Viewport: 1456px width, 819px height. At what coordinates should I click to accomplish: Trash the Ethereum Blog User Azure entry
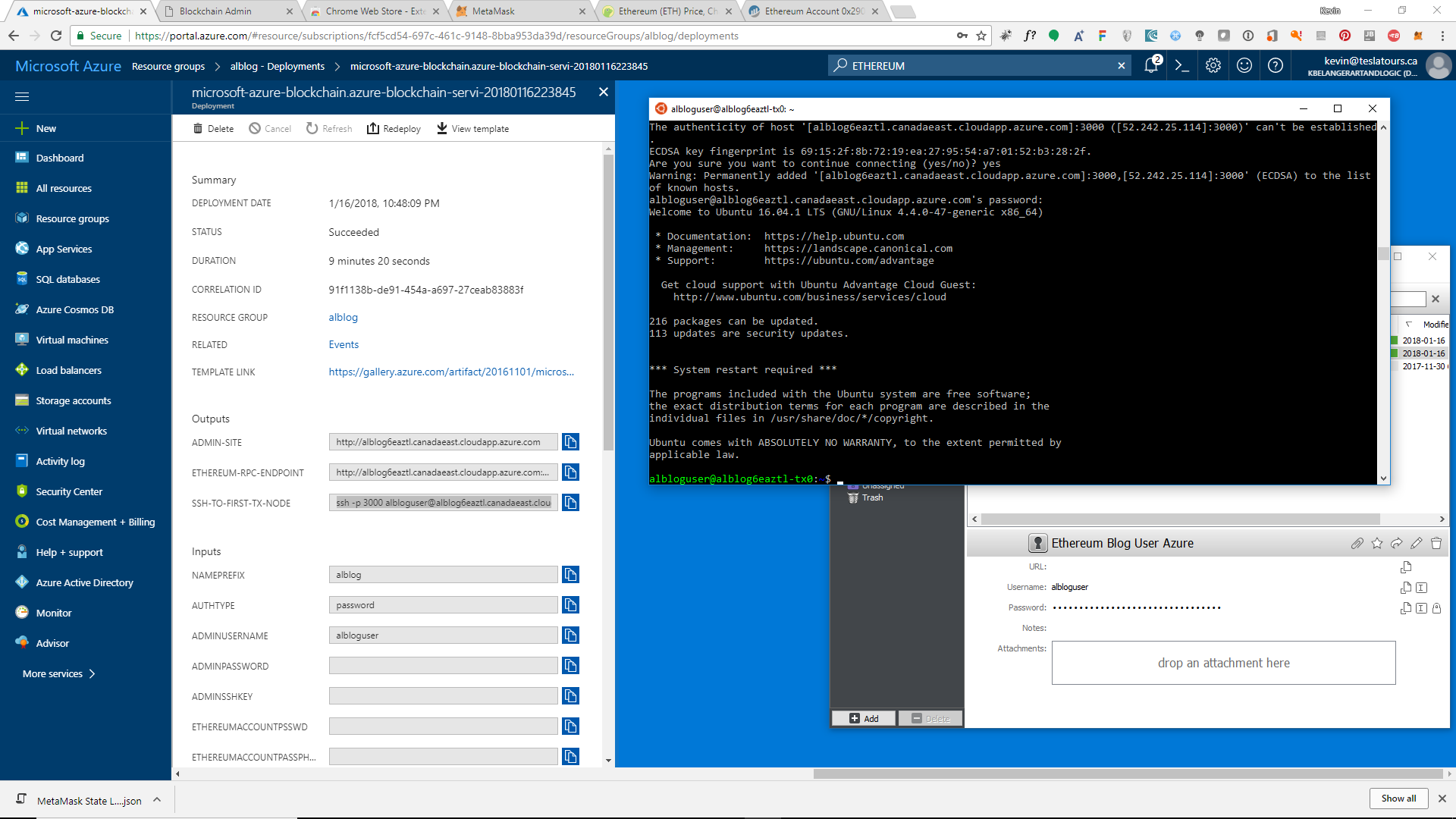click(1436, 543)
